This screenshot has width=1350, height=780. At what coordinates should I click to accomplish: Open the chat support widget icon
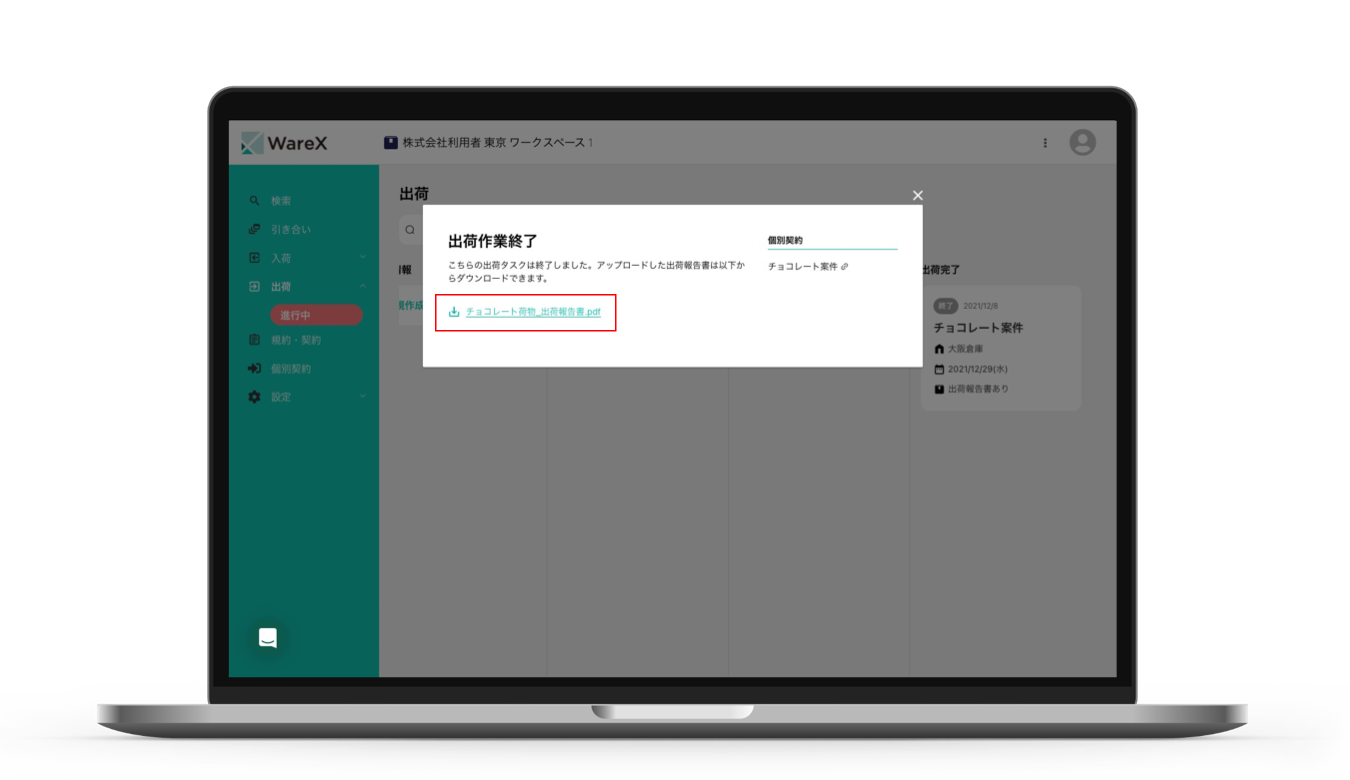(x=267, y=638)
